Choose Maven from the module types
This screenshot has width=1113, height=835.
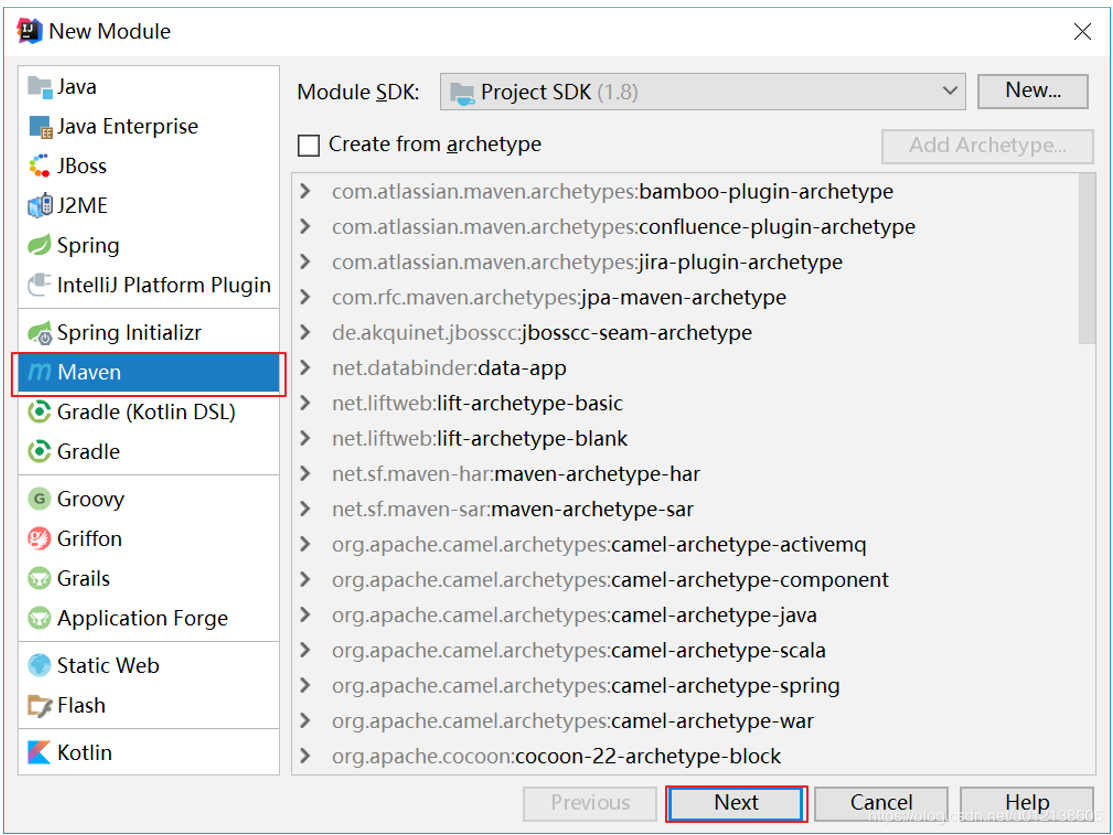tap(89, 372)
